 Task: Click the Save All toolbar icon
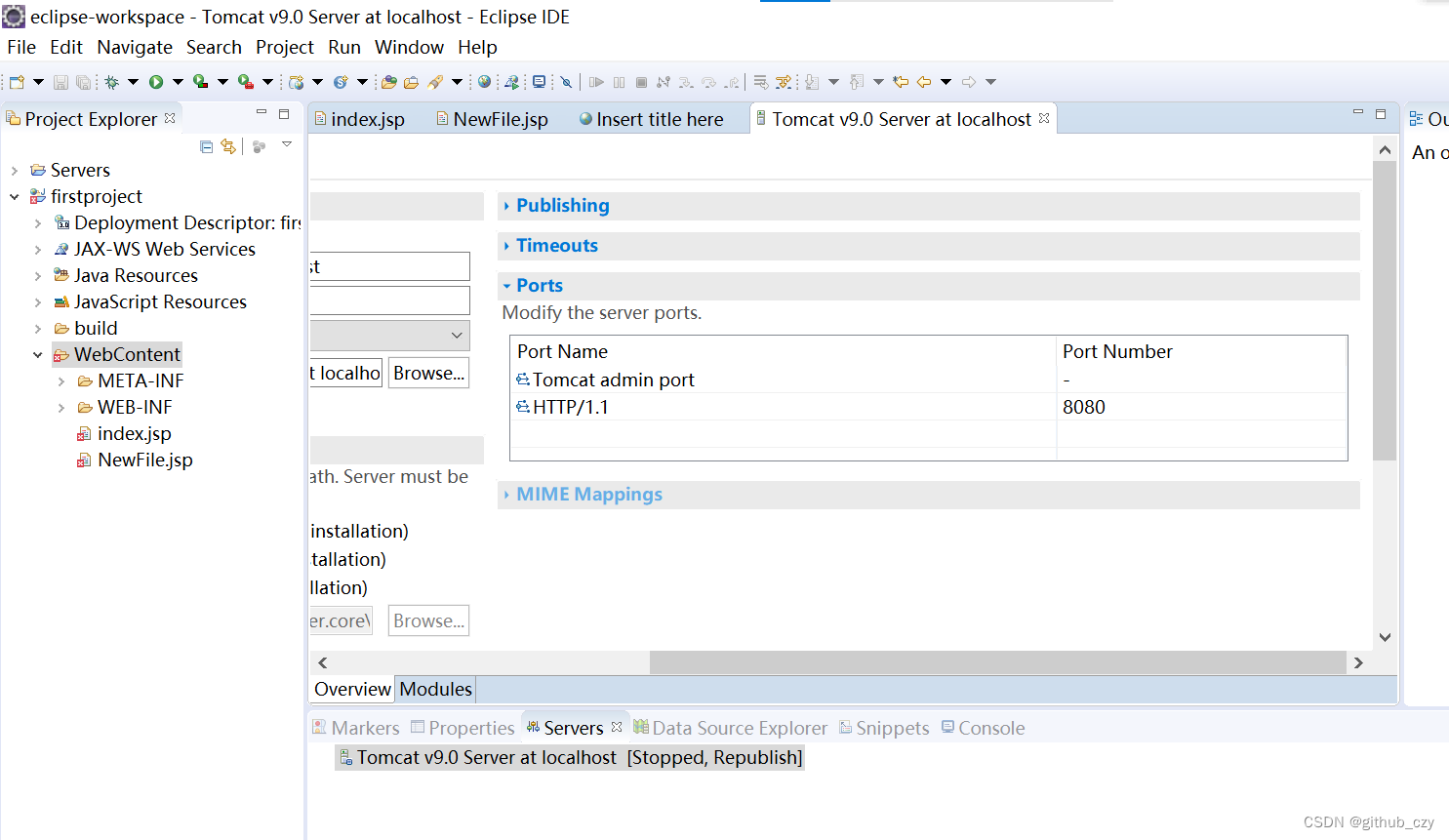click(81, 81)
